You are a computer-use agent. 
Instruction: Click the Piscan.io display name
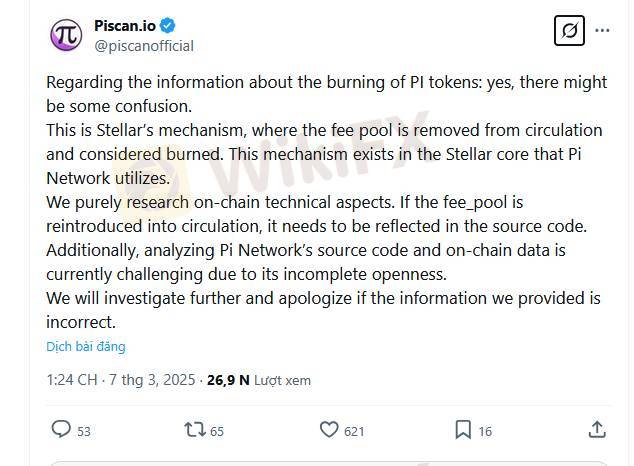point(125,26)
